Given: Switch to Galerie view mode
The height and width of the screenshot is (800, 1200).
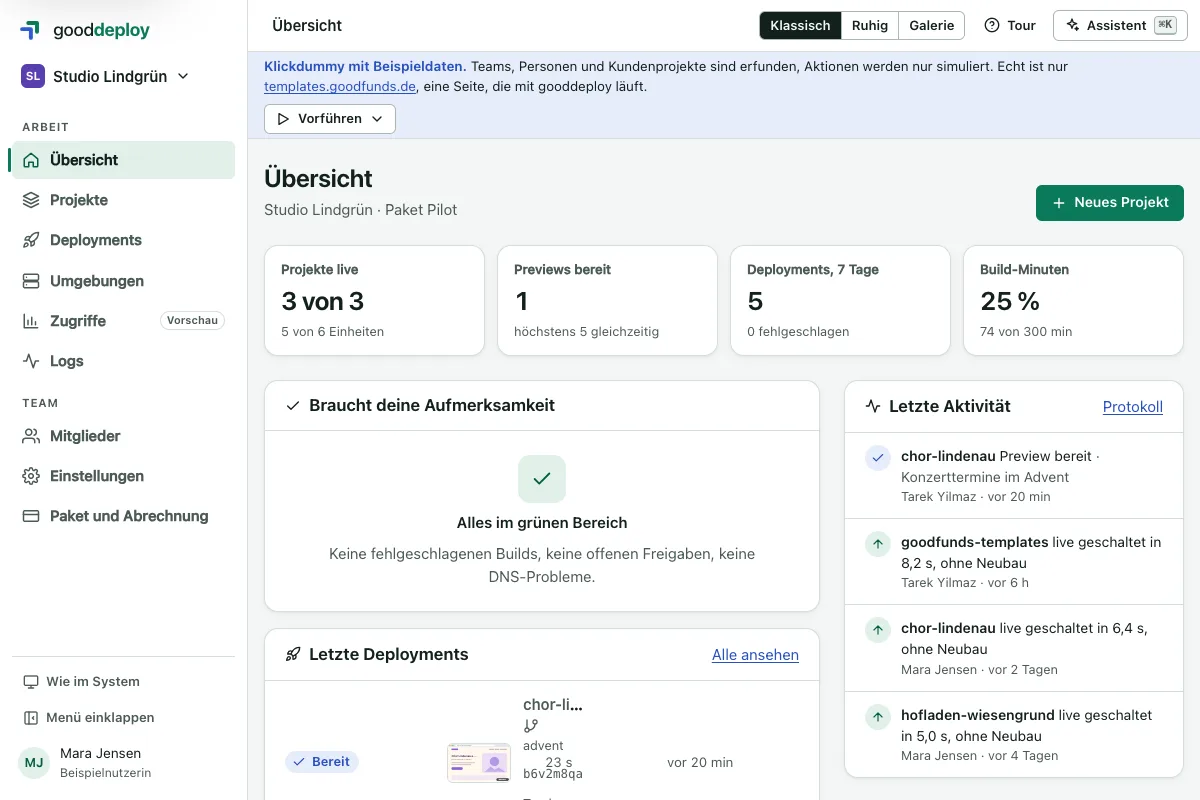Looking at the screenshot, I should coord(931,25).
